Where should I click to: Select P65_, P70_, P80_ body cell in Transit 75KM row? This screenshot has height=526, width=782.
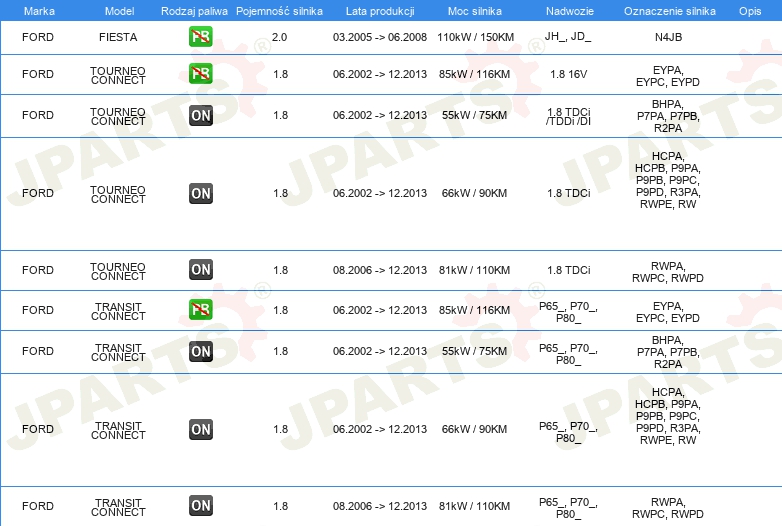pos(569,353)
